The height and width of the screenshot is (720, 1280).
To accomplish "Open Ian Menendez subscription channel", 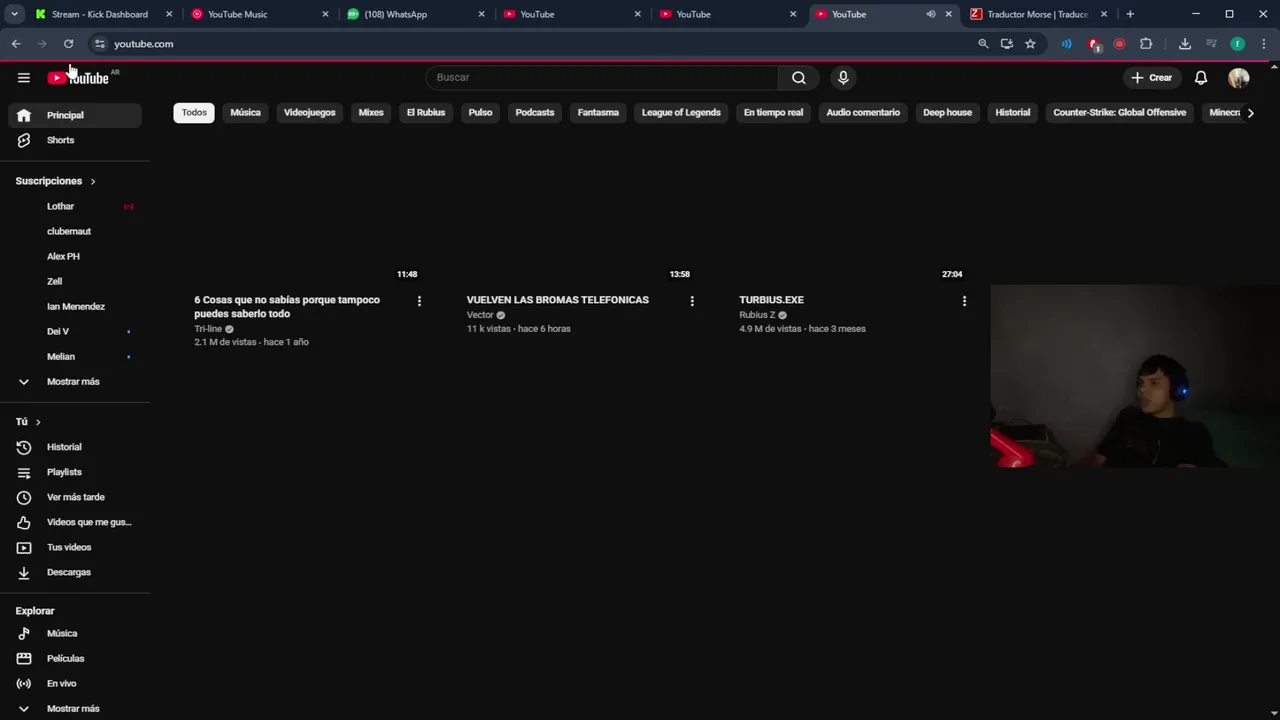I will pos(75,306).
